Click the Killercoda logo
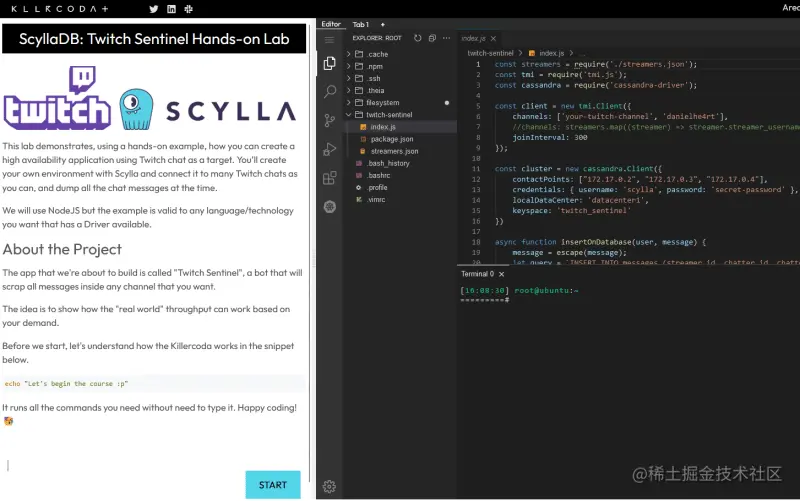800x501 pixels. coord(60,9)
